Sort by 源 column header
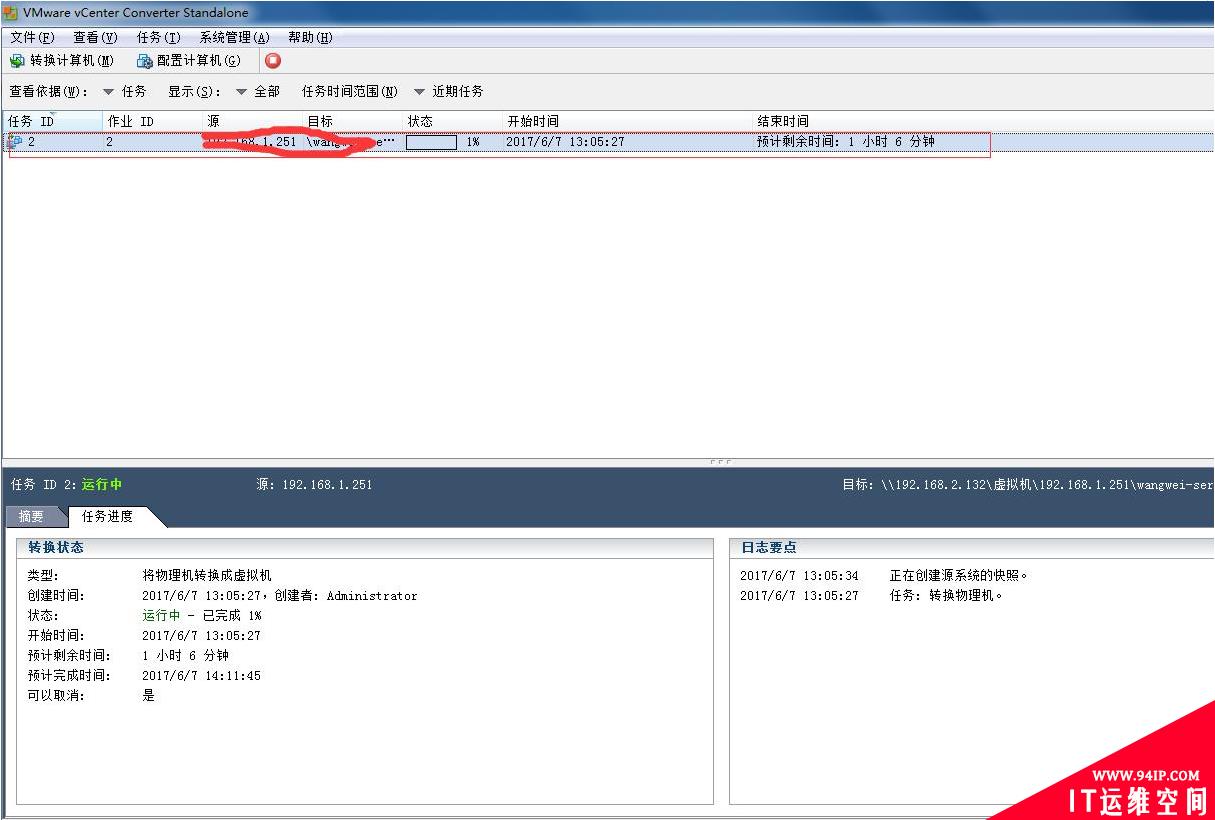1215x820 pixels. coord(252,121)
